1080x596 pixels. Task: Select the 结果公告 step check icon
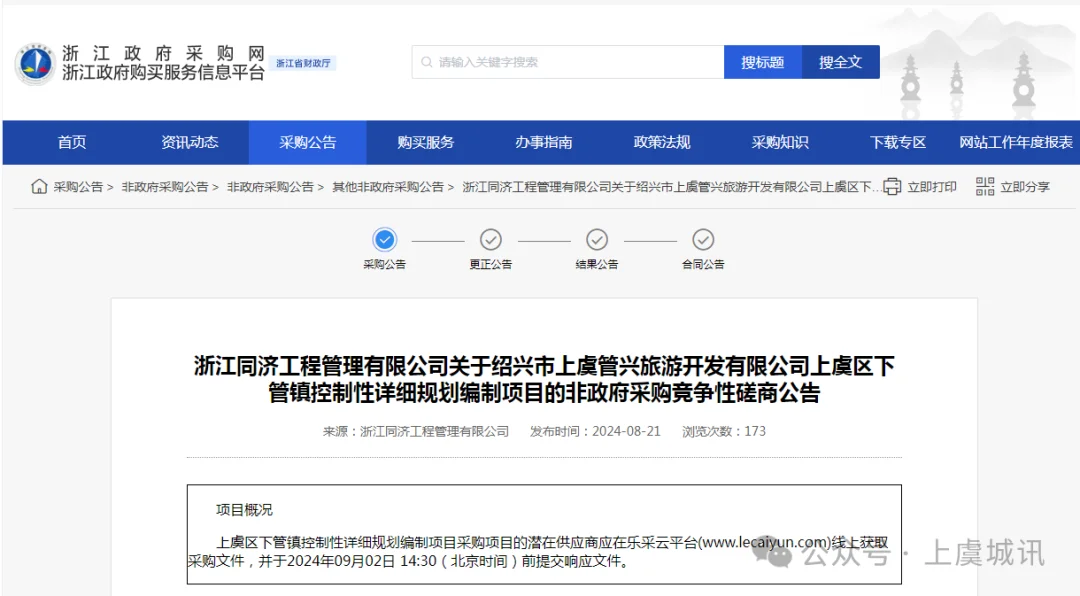click(x=596, y=240)
